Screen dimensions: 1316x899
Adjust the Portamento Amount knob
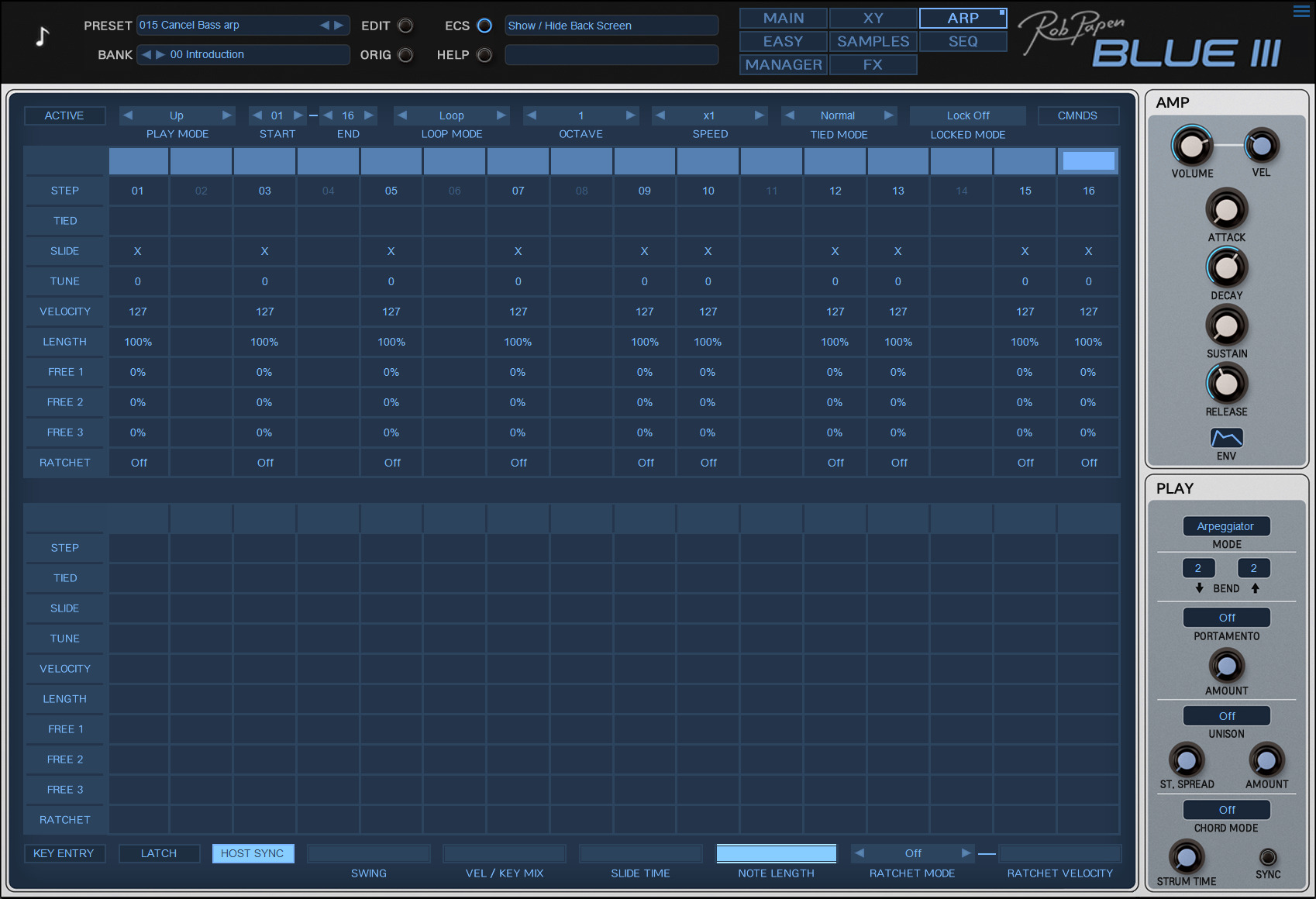pyautogui.click(x=1226, y=666)
